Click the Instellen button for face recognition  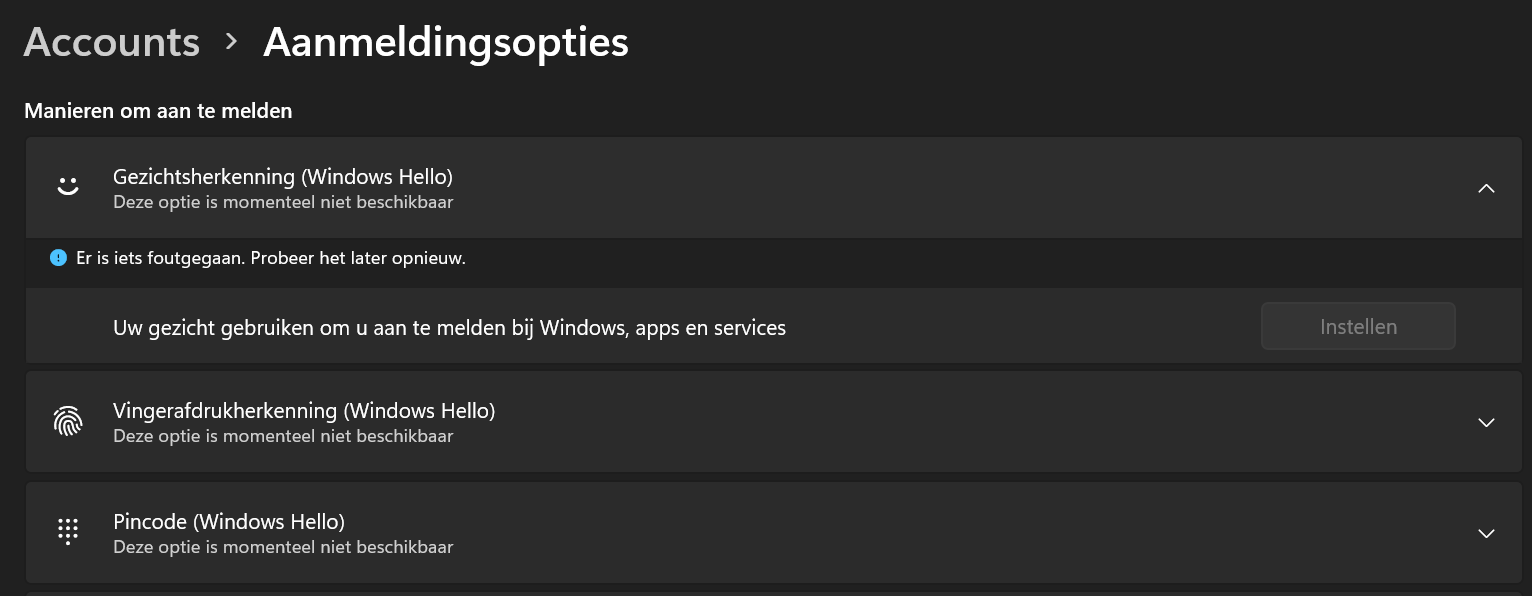coord(1358,327)
